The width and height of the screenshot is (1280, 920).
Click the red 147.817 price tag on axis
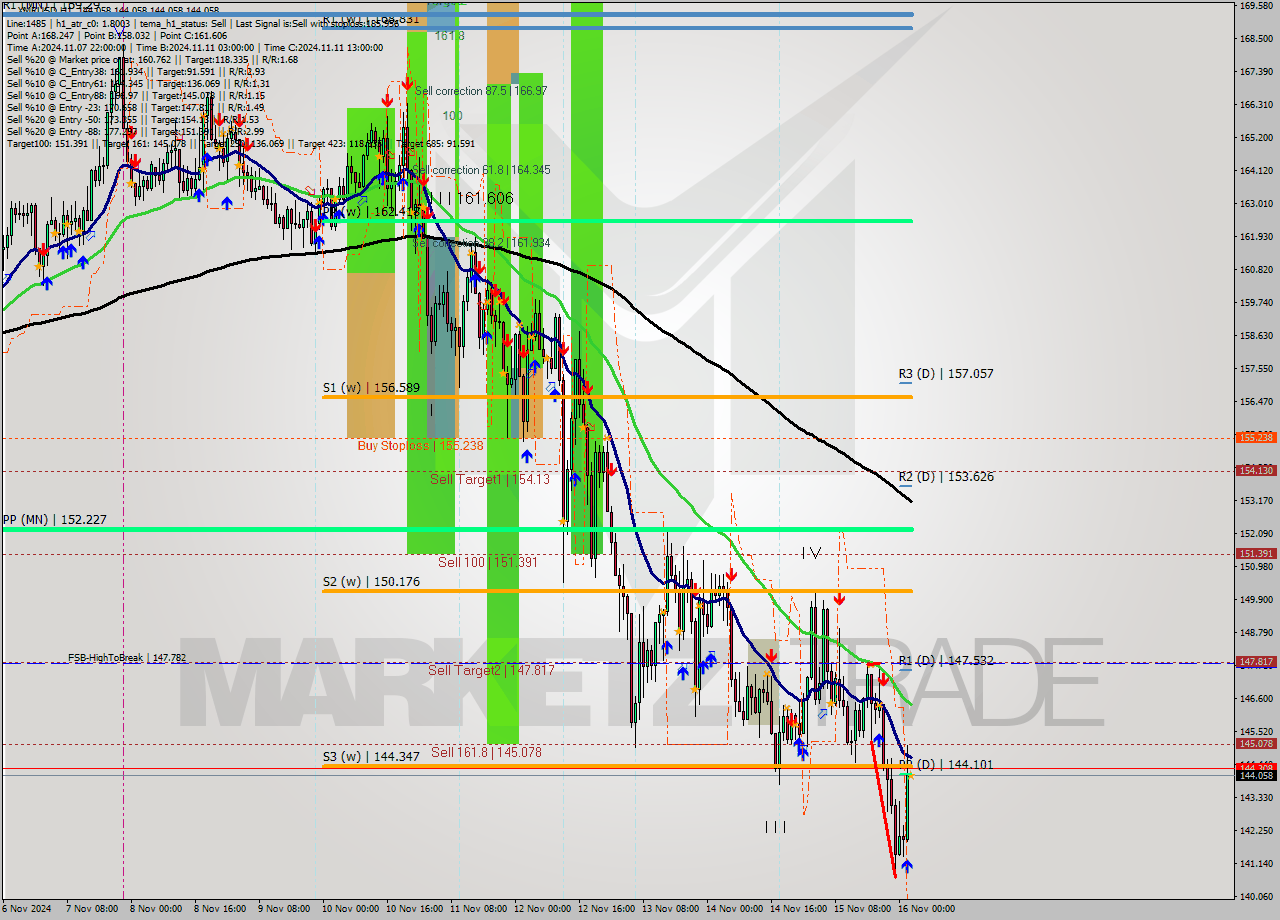1256,661
